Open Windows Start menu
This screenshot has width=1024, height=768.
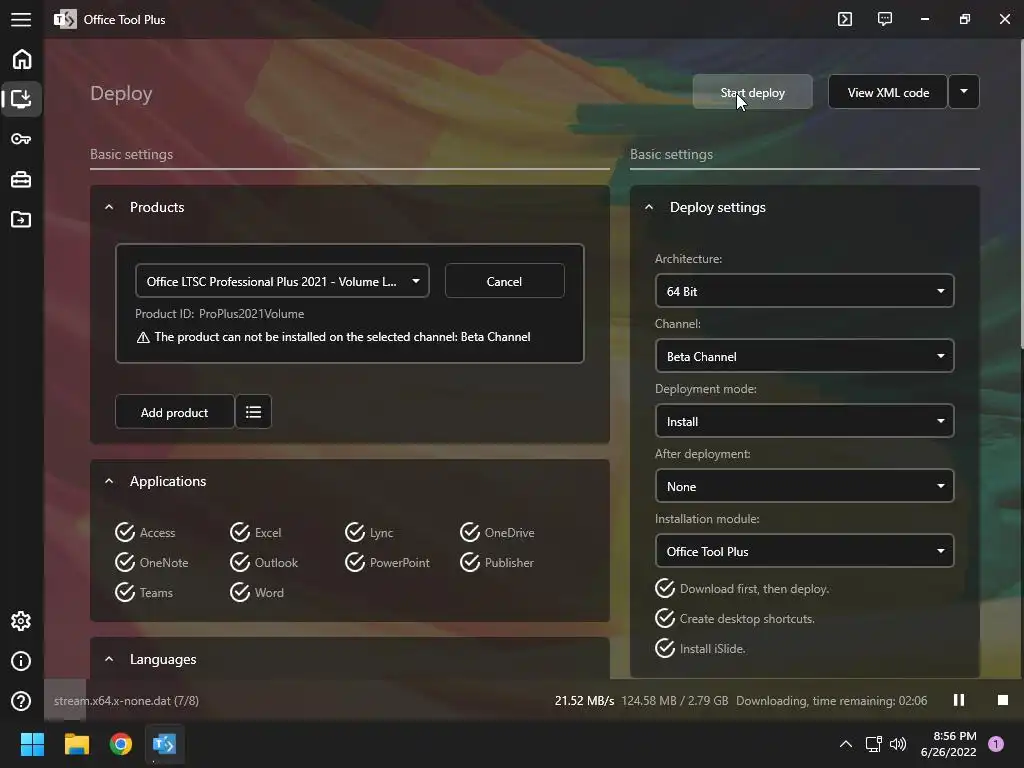[x=32, y=744]
